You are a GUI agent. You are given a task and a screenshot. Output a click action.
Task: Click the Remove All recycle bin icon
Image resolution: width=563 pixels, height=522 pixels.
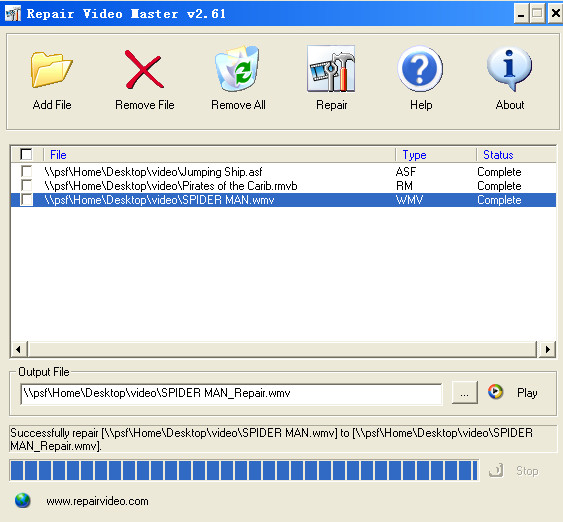coord(237,68)
